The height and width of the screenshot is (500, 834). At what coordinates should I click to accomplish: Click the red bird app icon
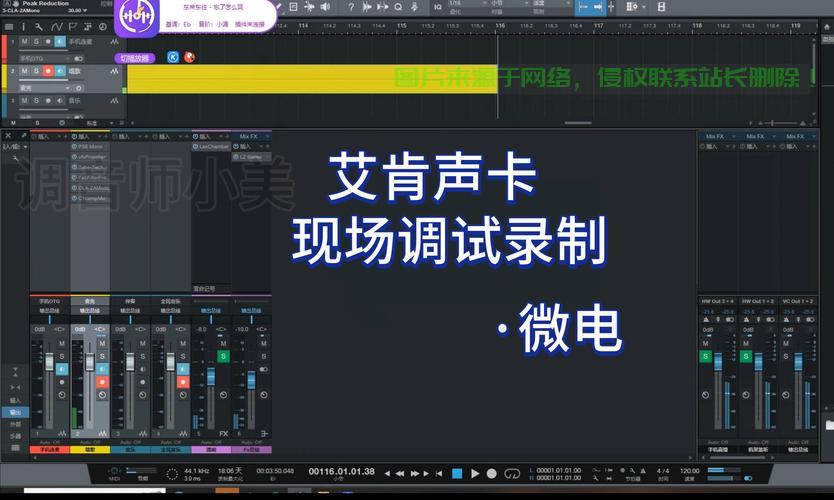189,57
